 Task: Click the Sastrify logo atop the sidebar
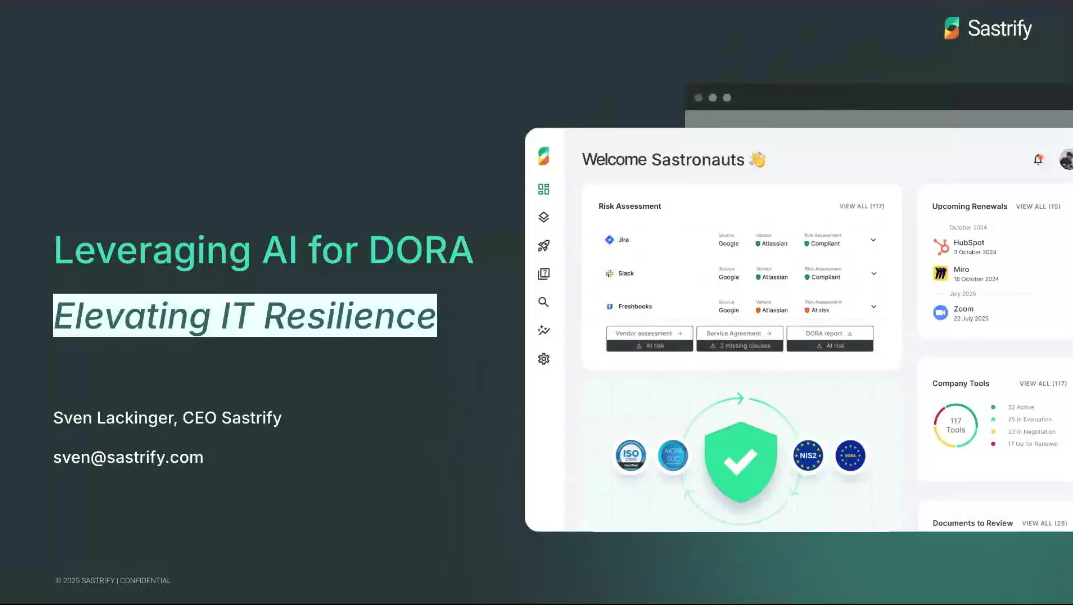[543, 156]
